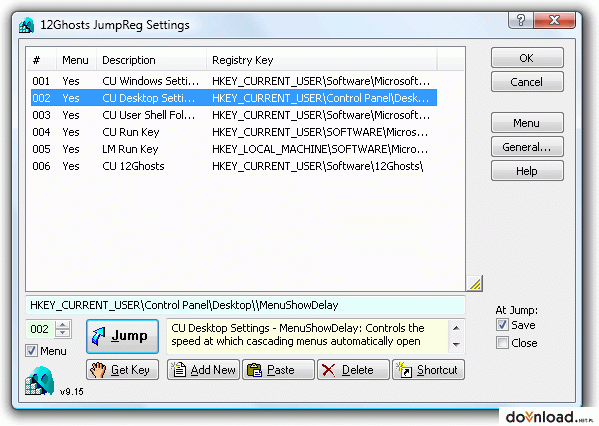Open the General... settings button
Viewport: 599px width, 426px height.
[x=527, y=147]
